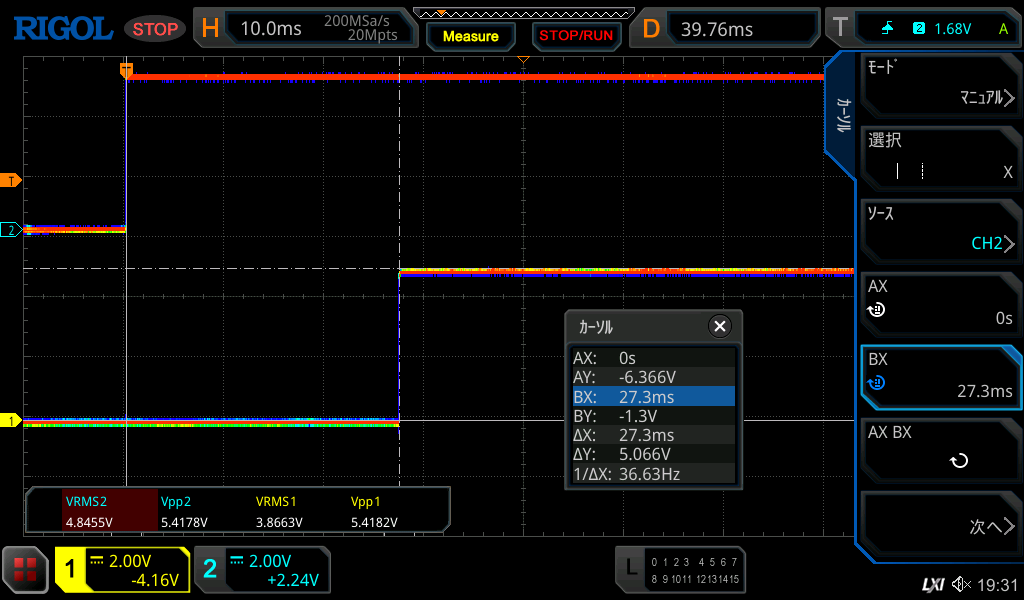Select the BX row in cursor table
Viewport: 1024px width, 600px height.
(653, 397)
